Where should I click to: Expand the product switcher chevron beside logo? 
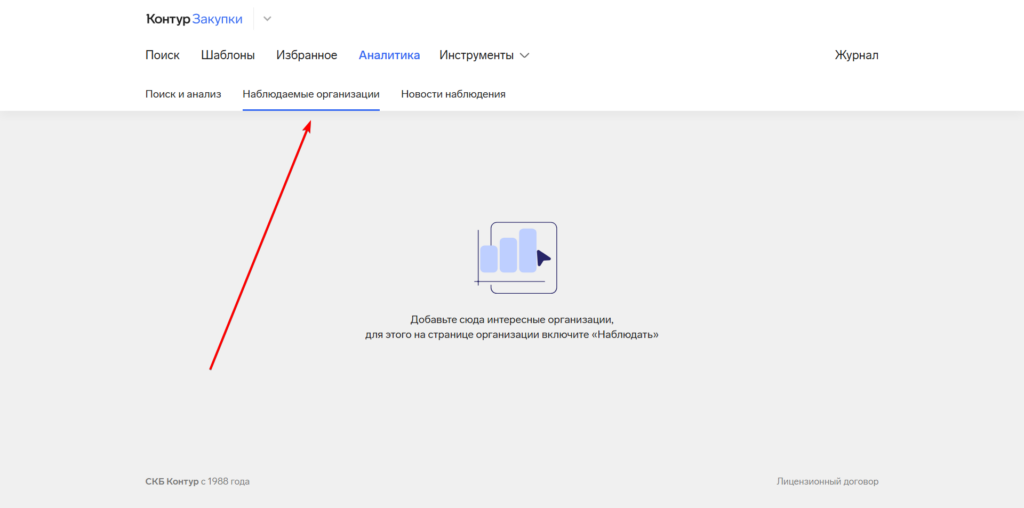pyautogui.click(x=267, y=19)
